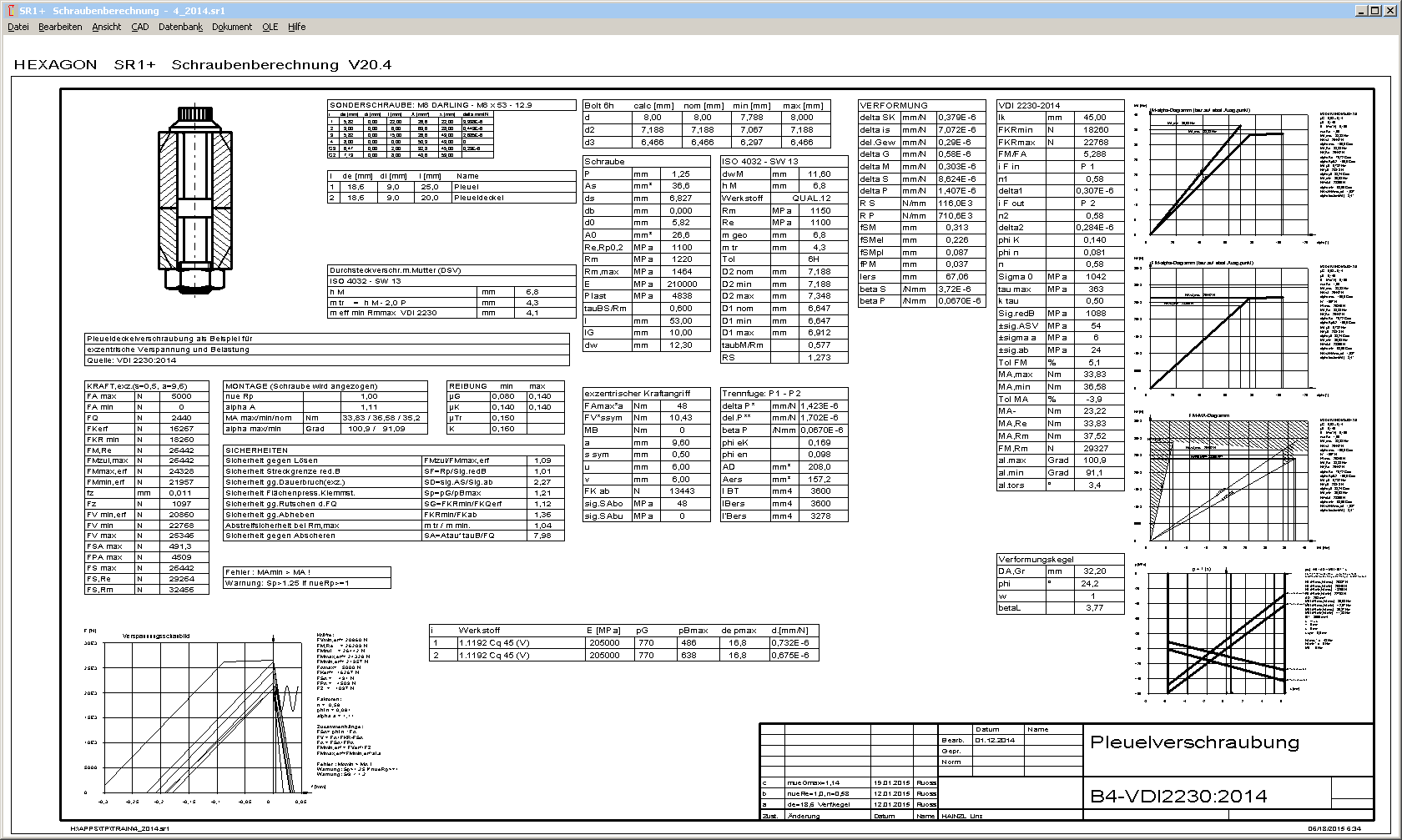Open the CAD menu

pyautogui.click(x=140, y=27)
